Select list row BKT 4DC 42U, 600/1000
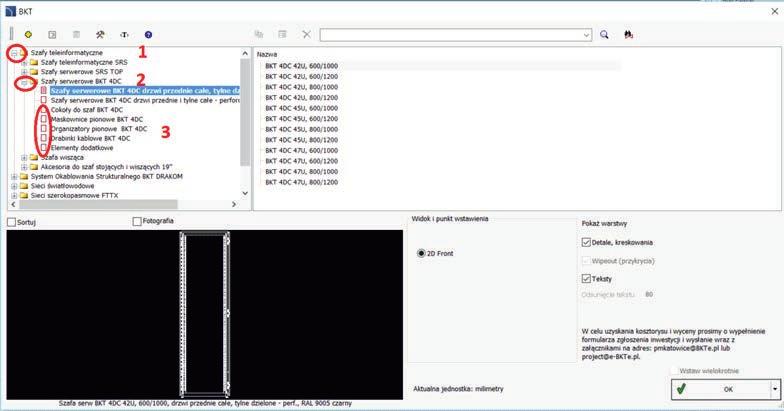The height and width of the screenshot is (411, 784). 302,66
